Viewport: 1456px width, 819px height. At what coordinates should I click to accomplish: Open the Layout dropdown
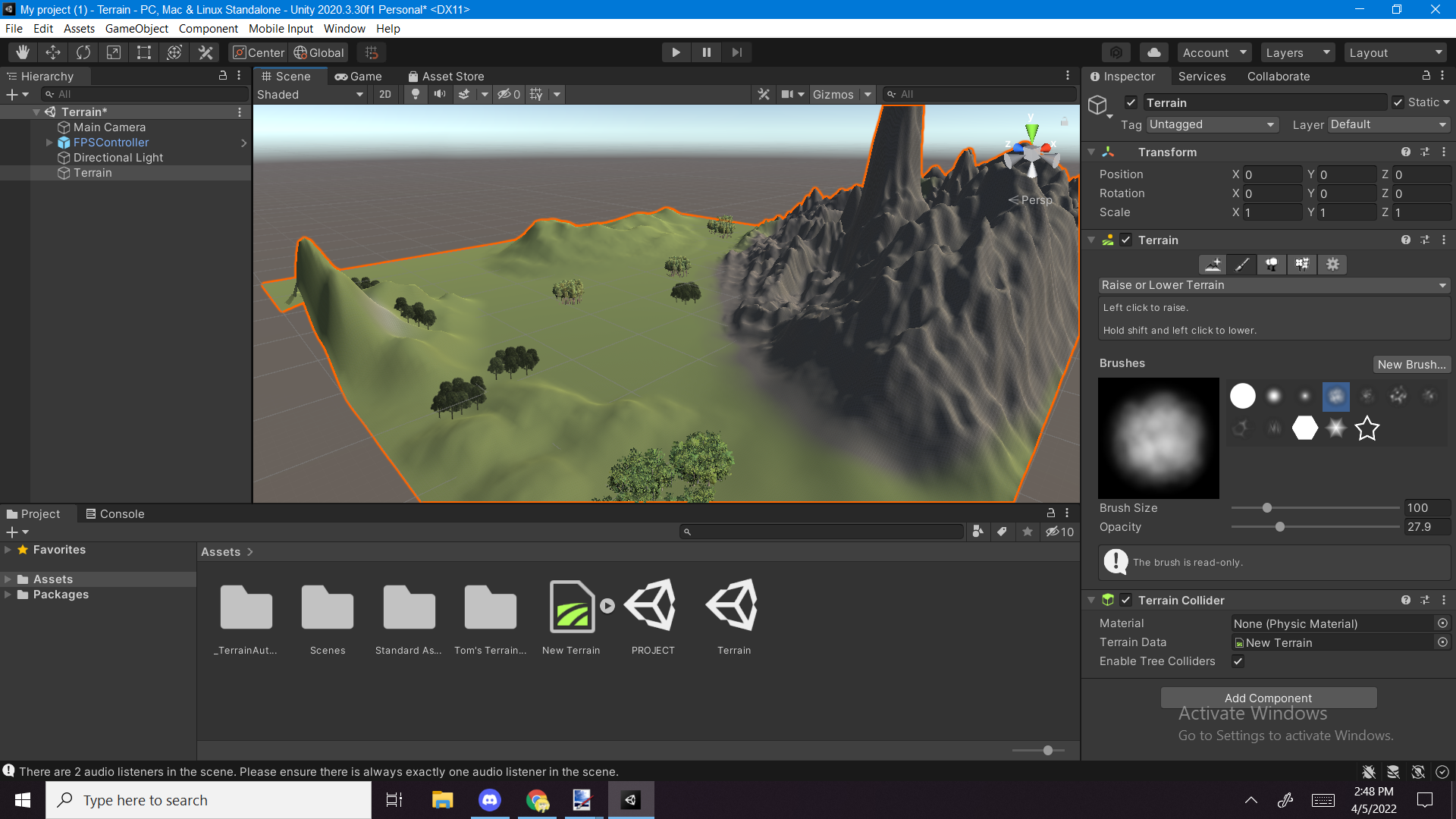coord(1395,52)
